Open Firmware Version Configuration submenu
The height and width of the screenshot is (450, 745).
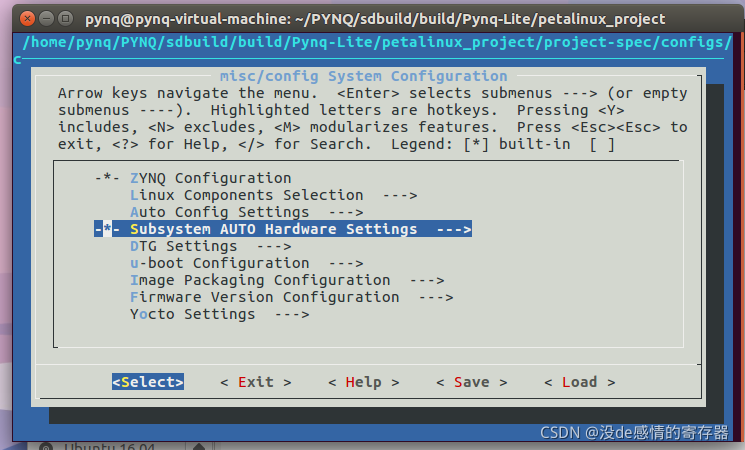tap(292, 297)
